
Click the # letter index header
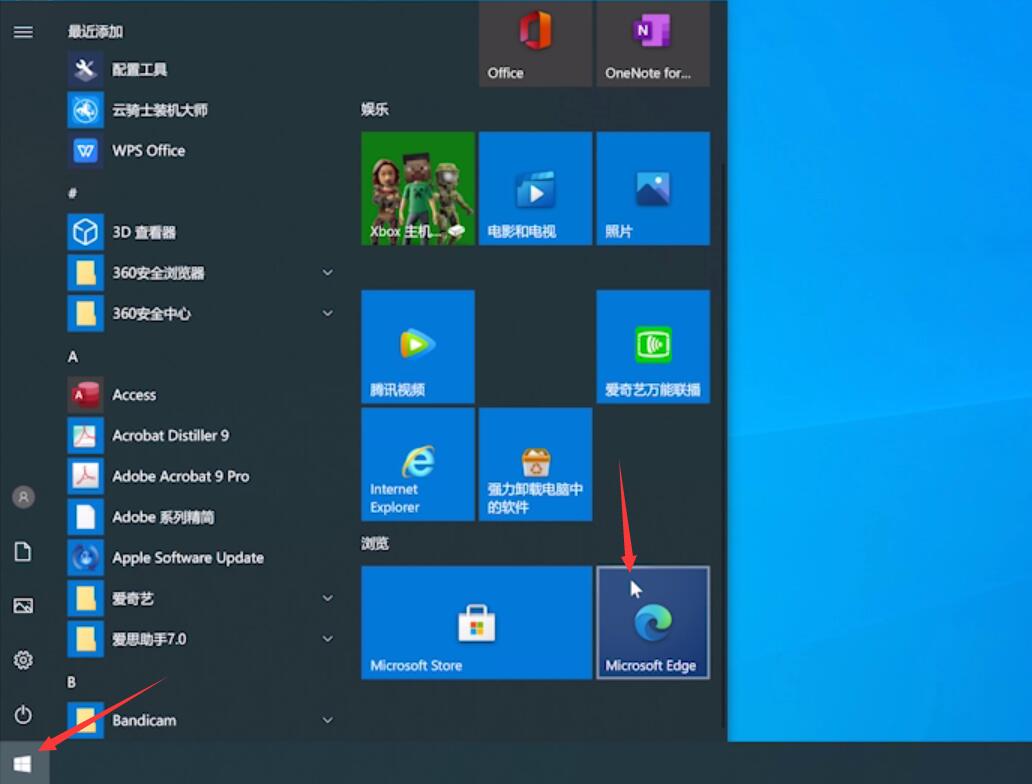coord(72,193)
